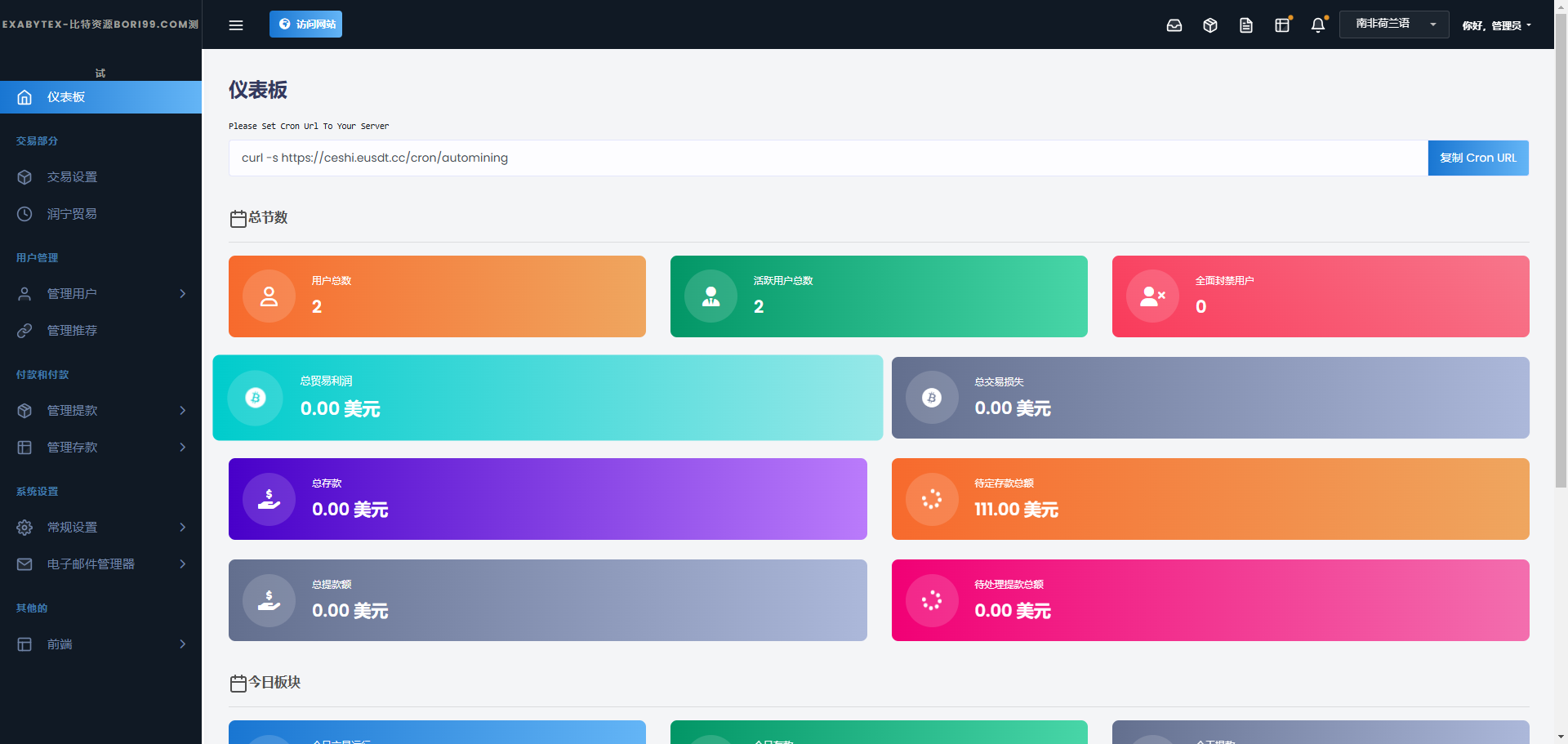Image resolution: width=1568 pixels, height=744 pixels.
Task: Expand the 管理用户 chevron arrow
Action: click(x=183, y=294)
